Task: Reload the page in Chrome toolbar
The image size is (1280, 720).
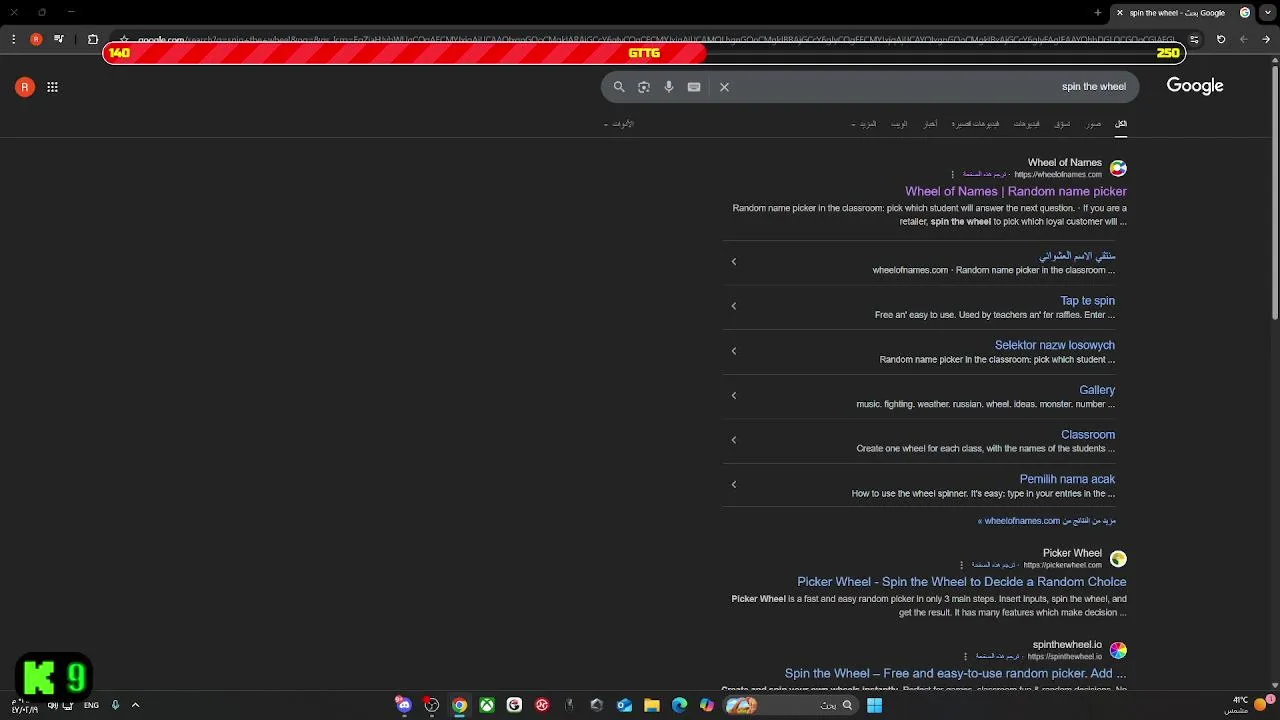Action: click(1221, 39)
